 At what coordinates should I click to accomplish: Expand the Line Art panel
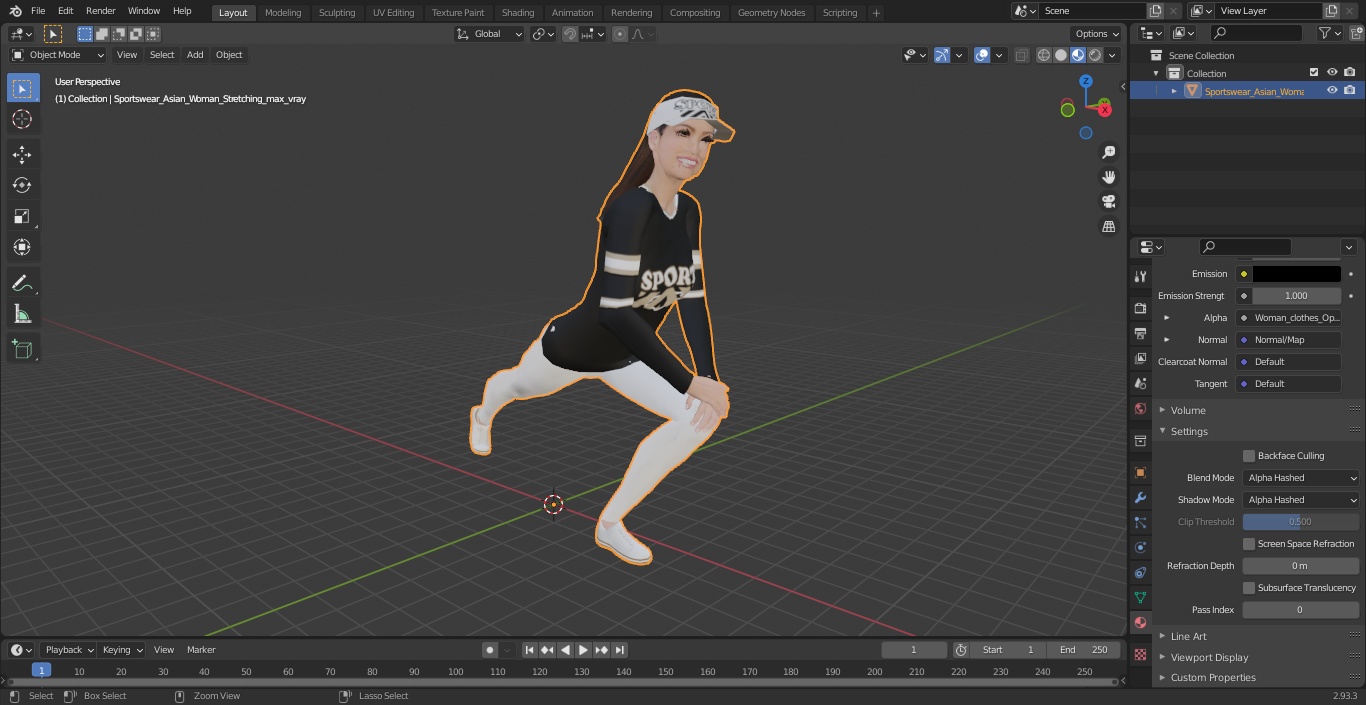pyautogui.click(x=1189, y=637)
